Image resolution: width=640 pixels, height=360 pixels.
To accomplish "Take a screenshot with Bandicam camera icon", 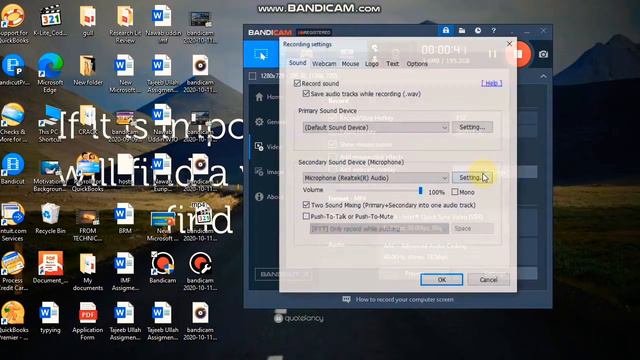I will tap(543, 54).
